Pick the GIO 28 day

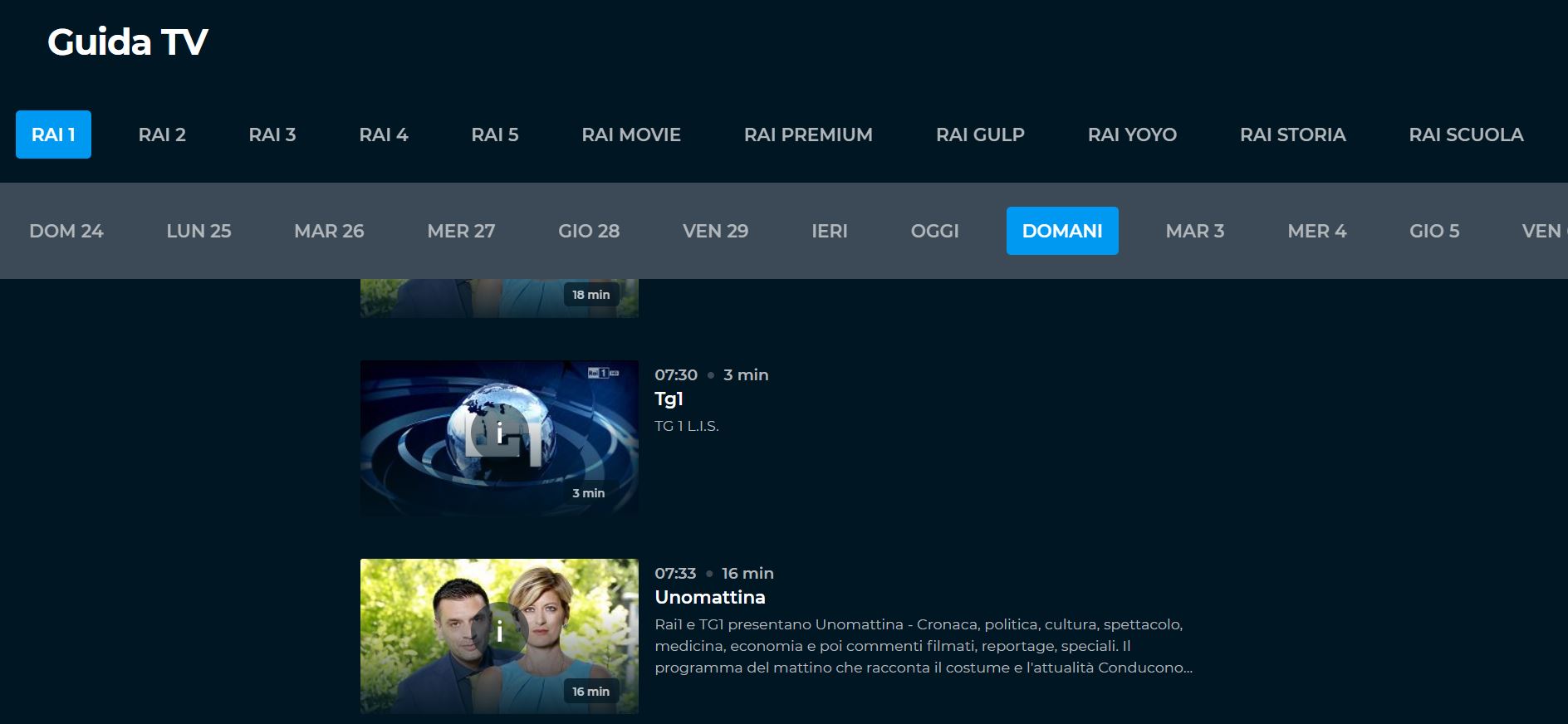589,231
